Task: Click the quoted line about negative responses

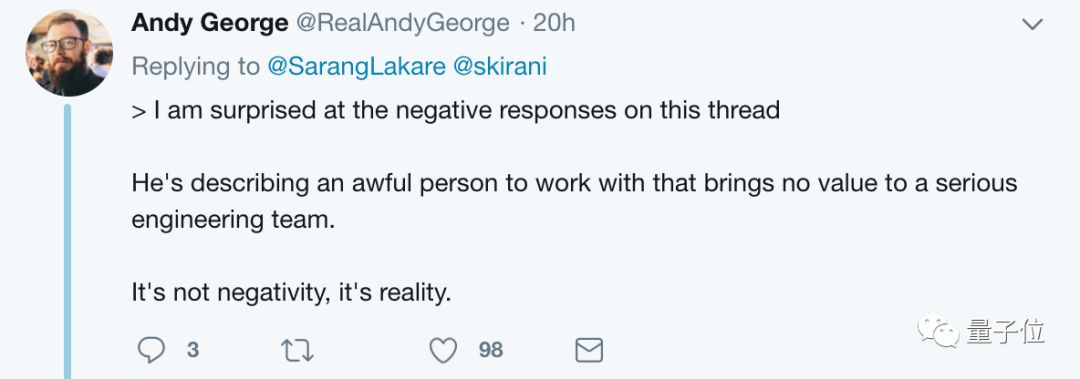Action: (x=455, y=110)
